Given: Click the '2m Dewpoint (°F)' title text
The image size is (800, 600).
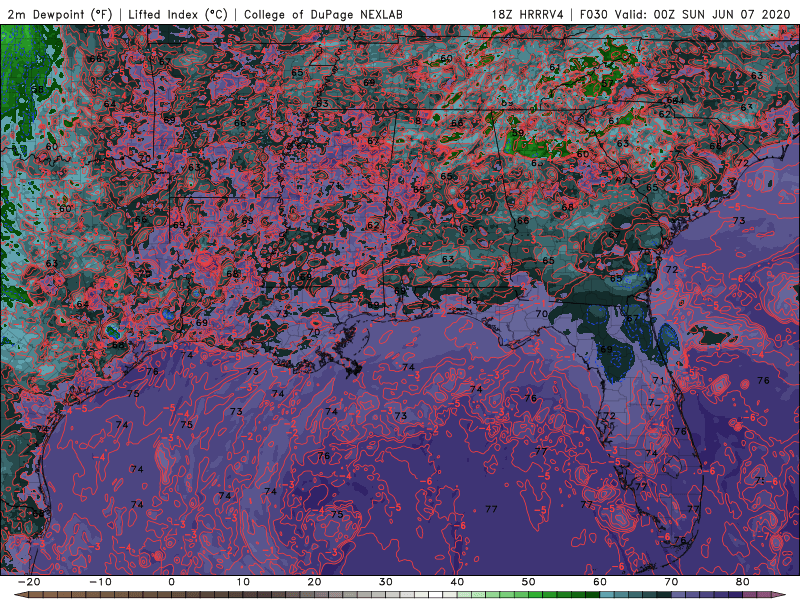Looking at the screenshot, I should point(60,14).
